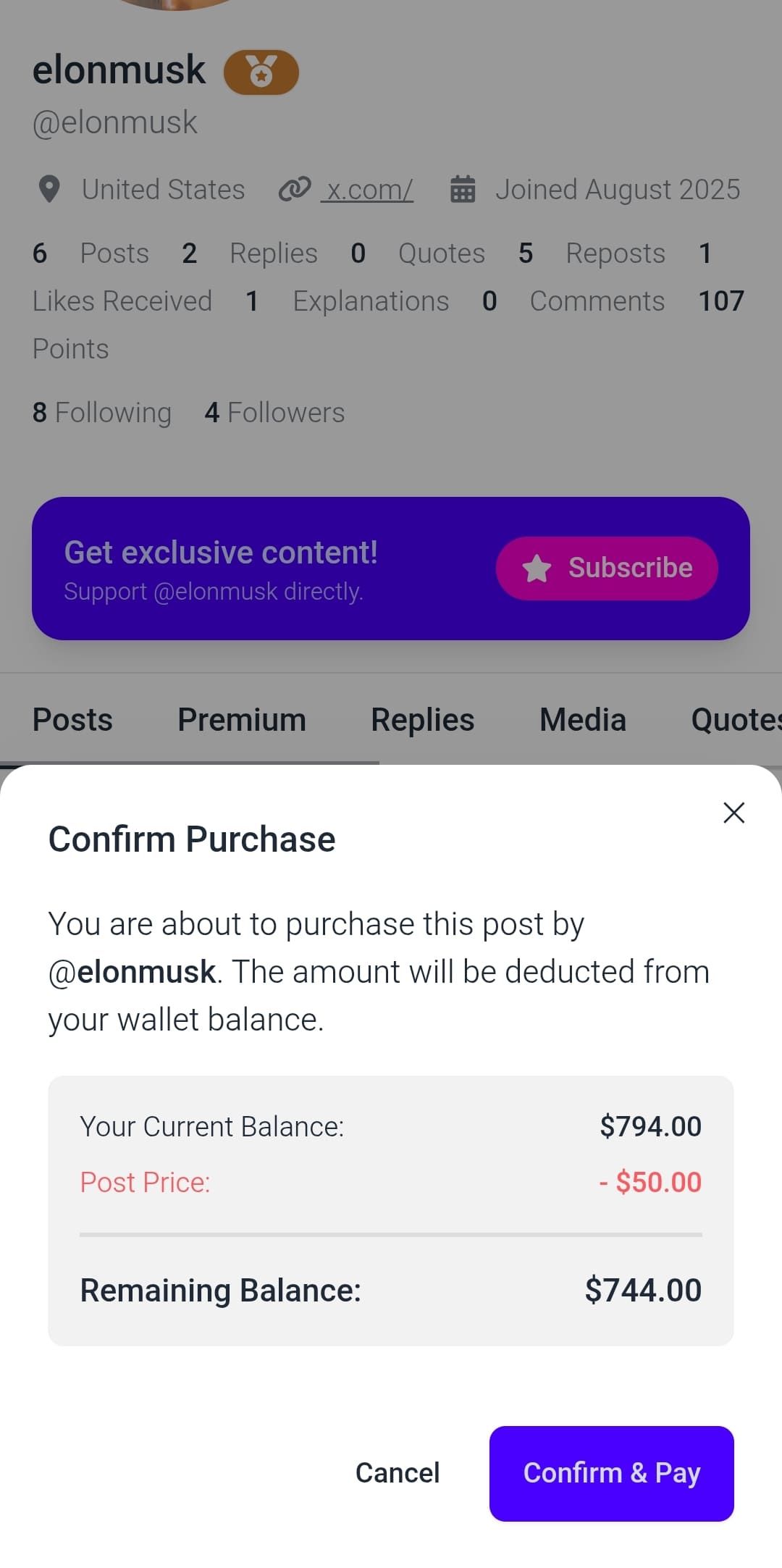782x1568 pixels.
Task: Open the x.com/ profile link
Action: pos(367,190)
